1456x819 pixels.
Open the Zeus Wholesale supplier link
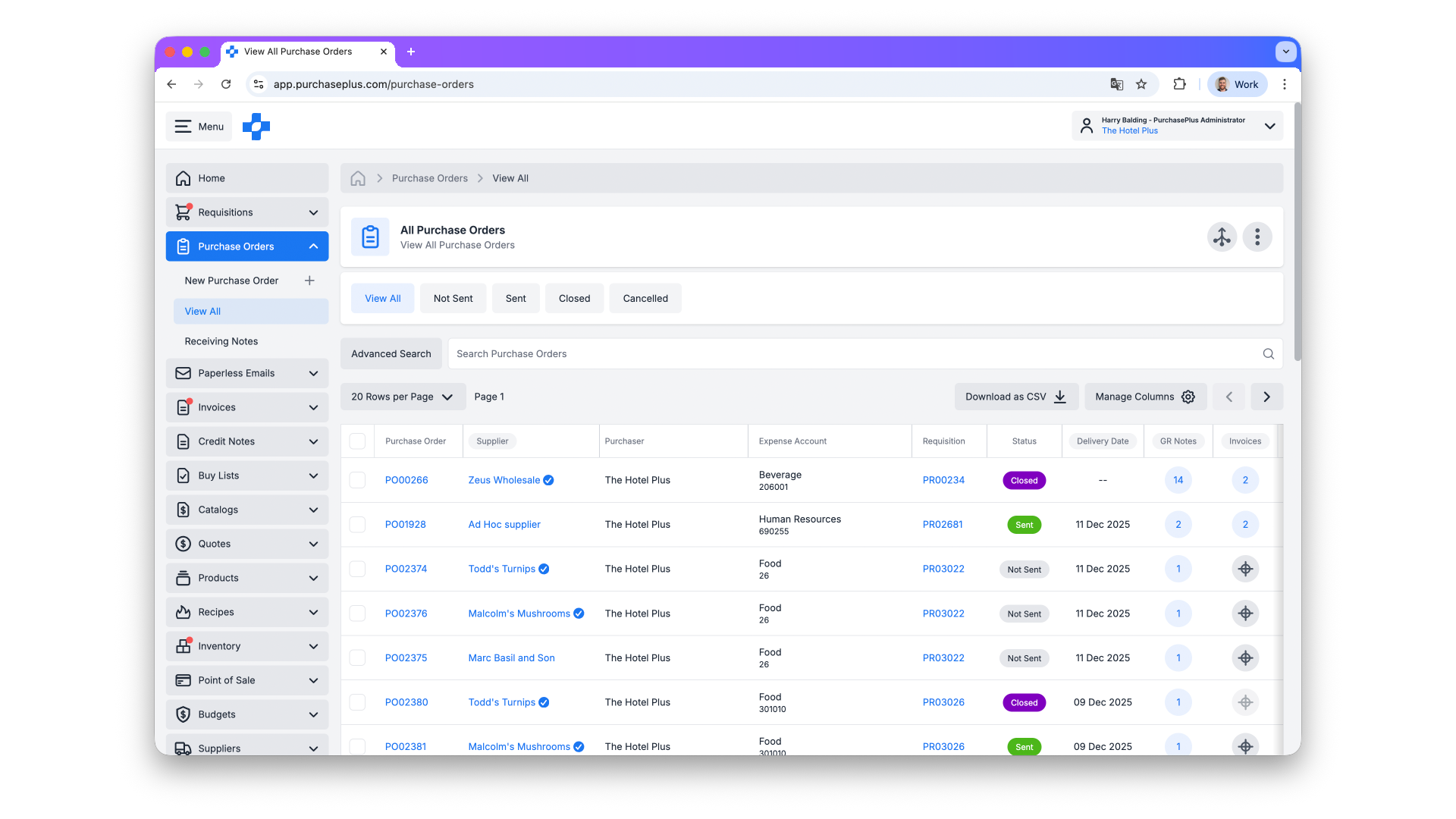[x=504, y=481]
